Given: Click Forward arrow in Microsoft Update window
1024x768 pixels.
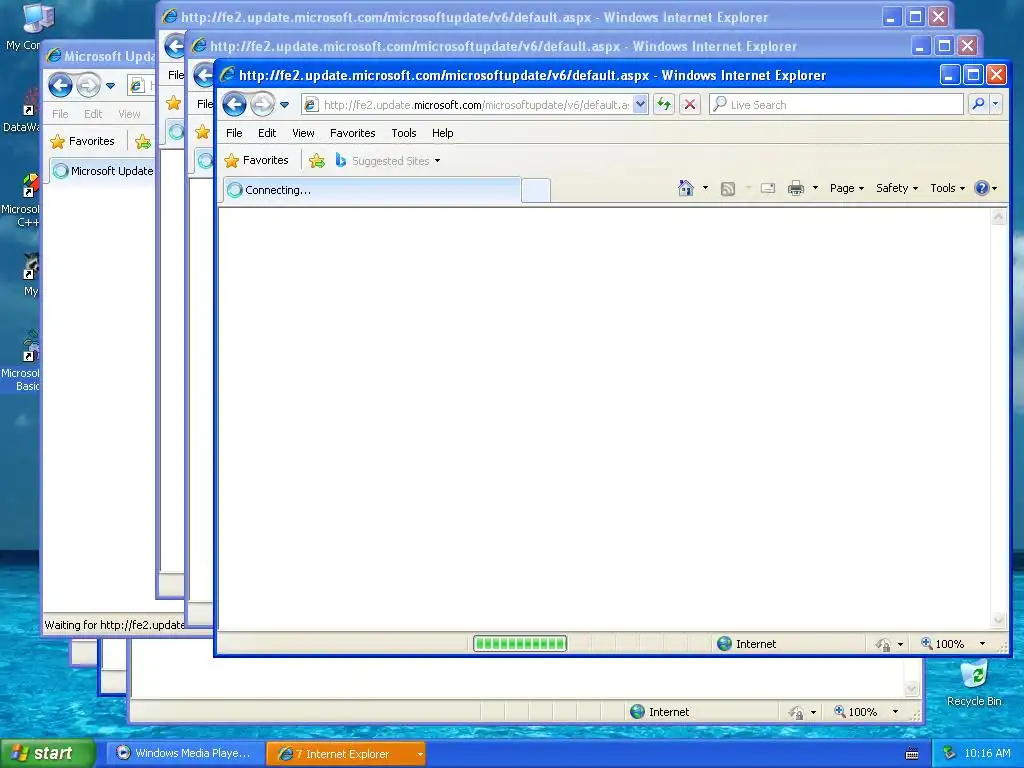Looking at the screenshot, I should pyautogui.click(x=88, y=85).
